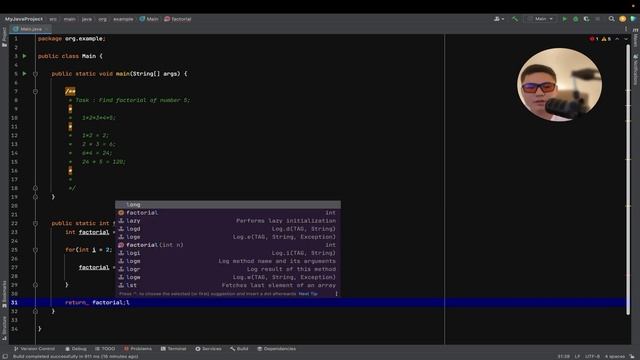This screenshot has width=640, height=360.
Task: Toggle fold marker at line 32
Action: tap(36, 311)
